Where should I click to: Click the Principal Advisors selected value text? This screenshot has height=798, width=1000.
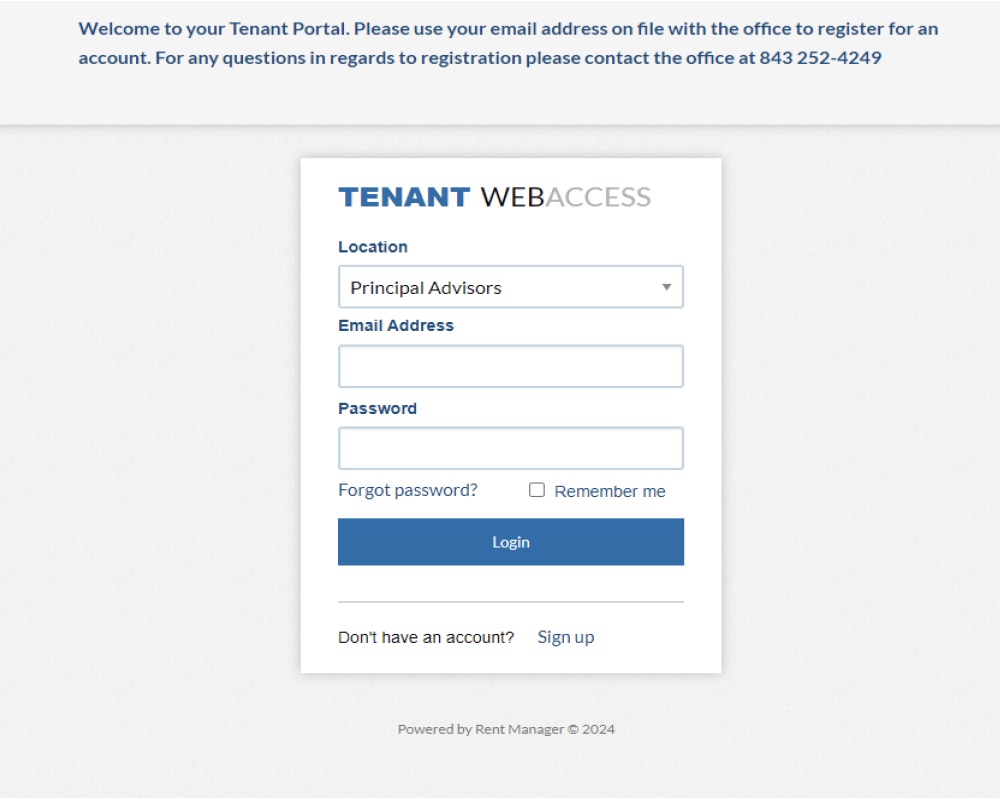point(426,288)
